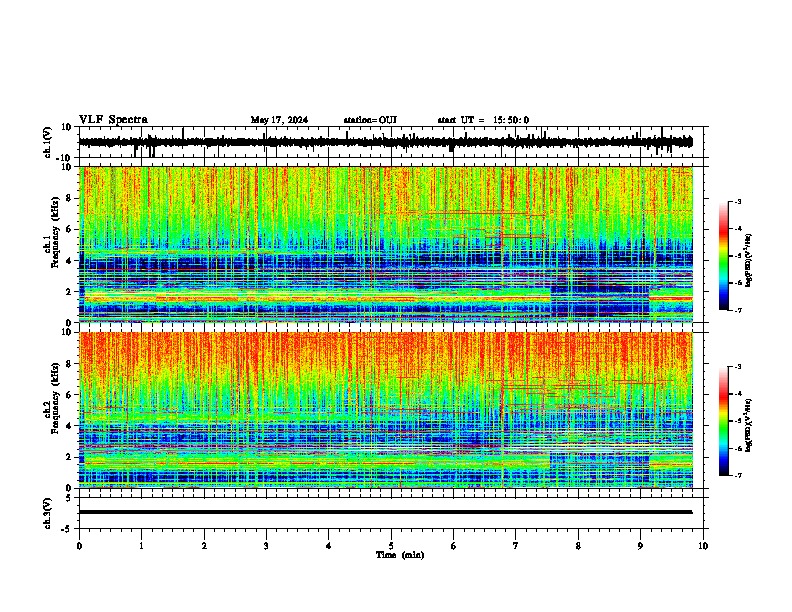Click the '-3' label on ch.1 color bar

coord(737,202)
